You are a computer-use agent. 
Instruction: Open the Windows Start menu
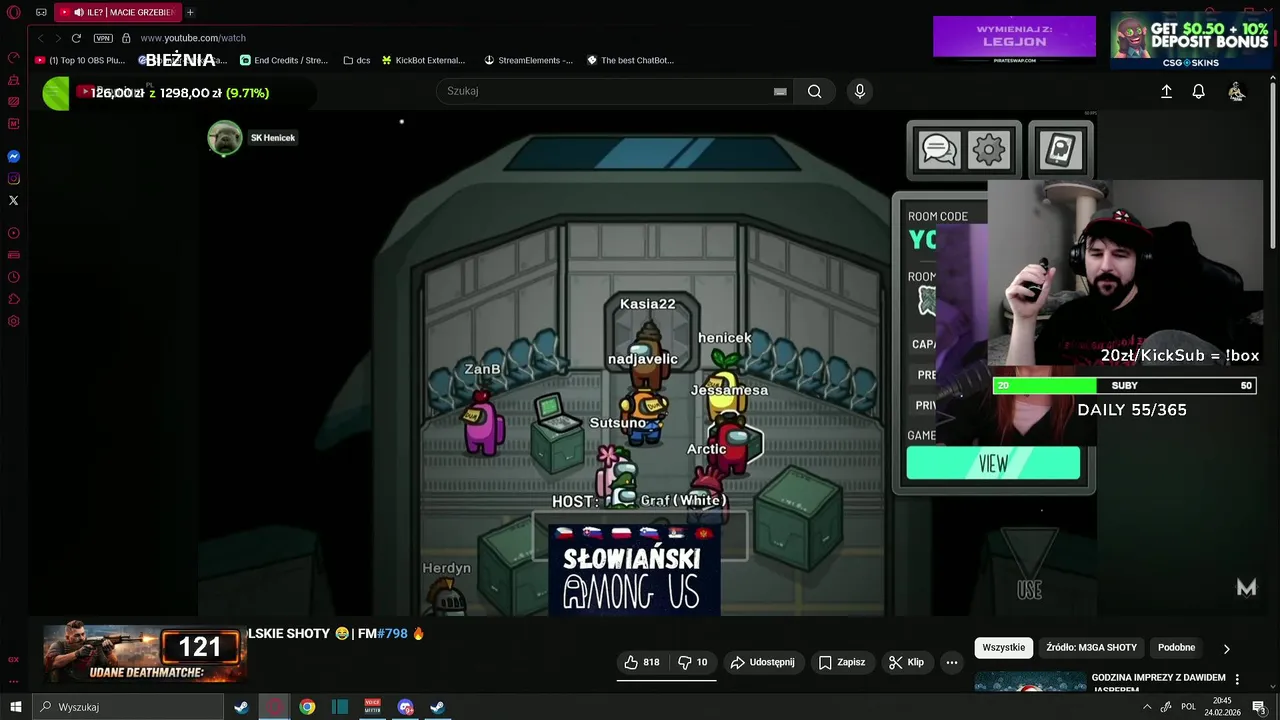point(15,707)
